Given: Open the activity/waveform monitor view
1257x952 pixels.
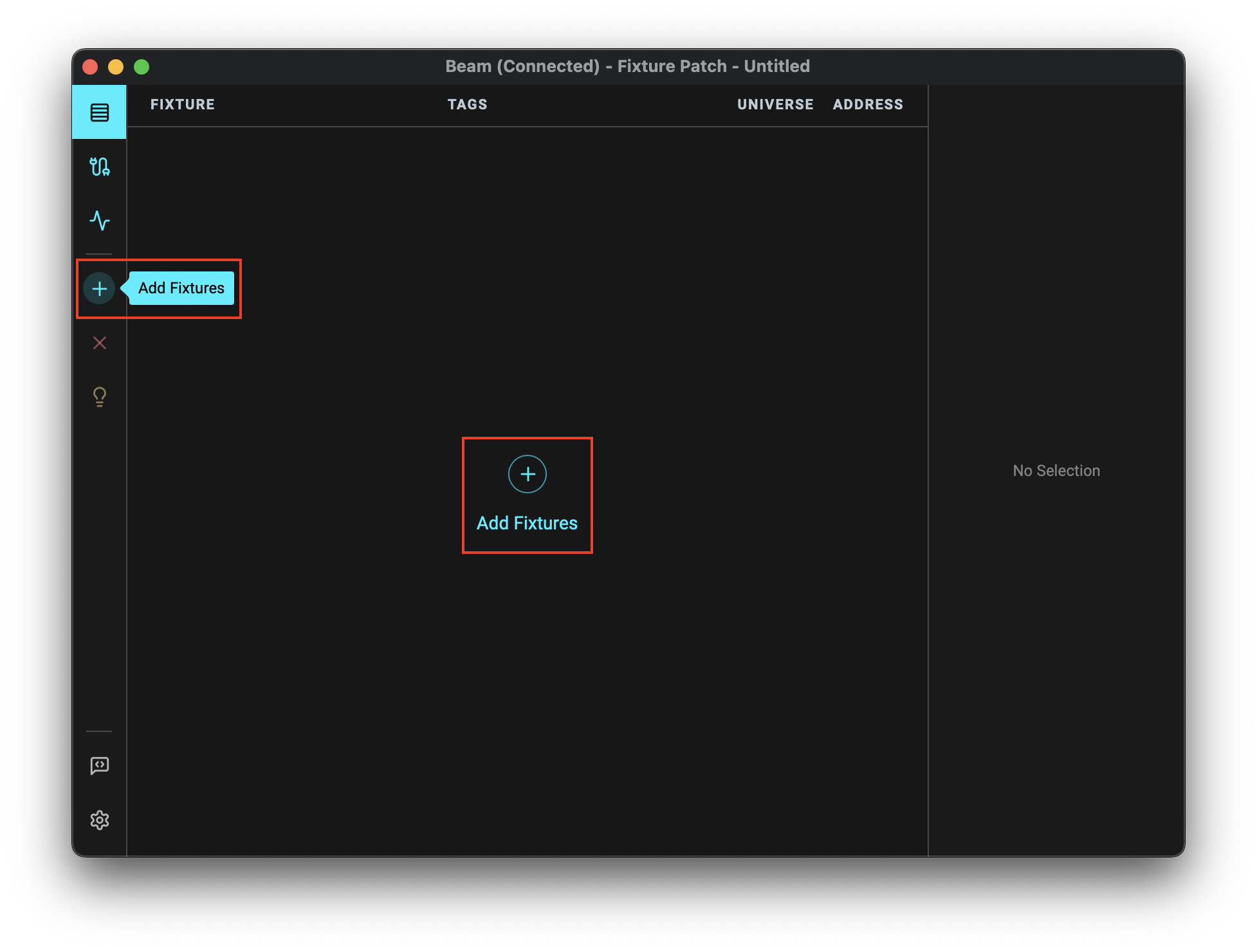Looking at the screenshot, I should [x=100, y=220].
